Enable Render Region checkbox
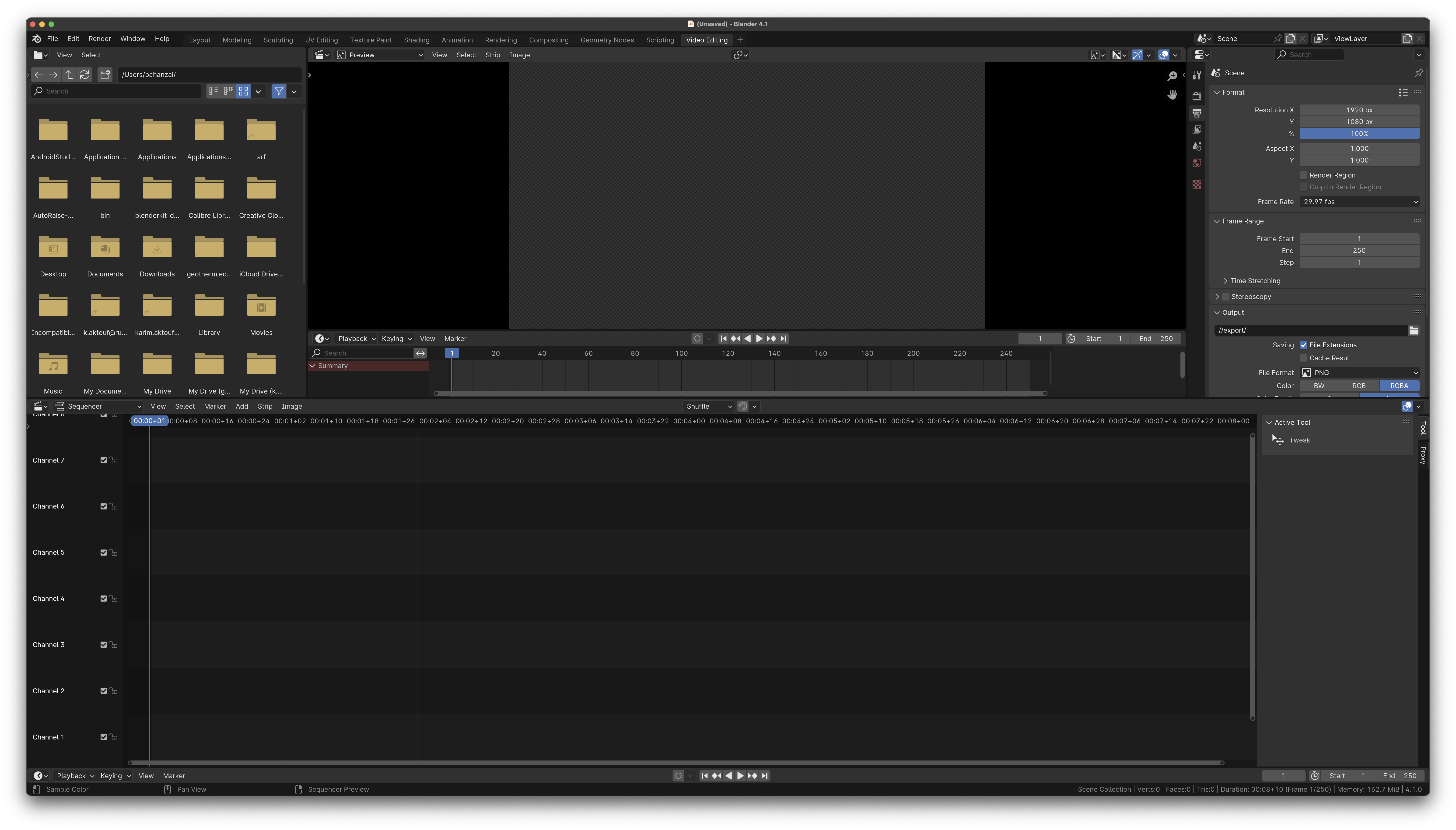 click(x=1303, y=175)
